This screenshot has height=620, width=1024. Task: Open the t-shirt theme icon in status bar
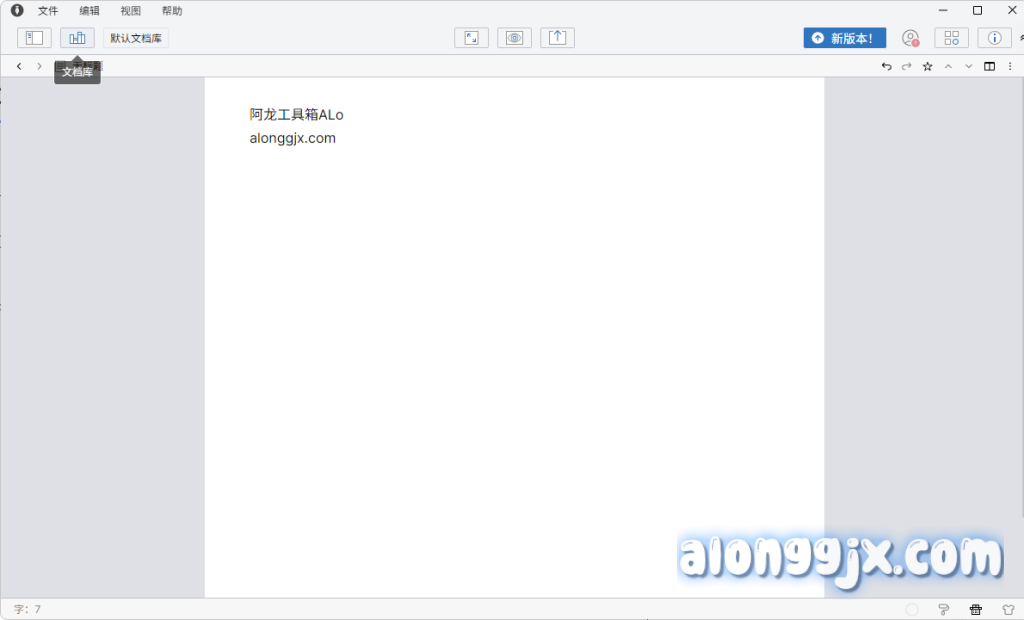(x=1008, y=609)
